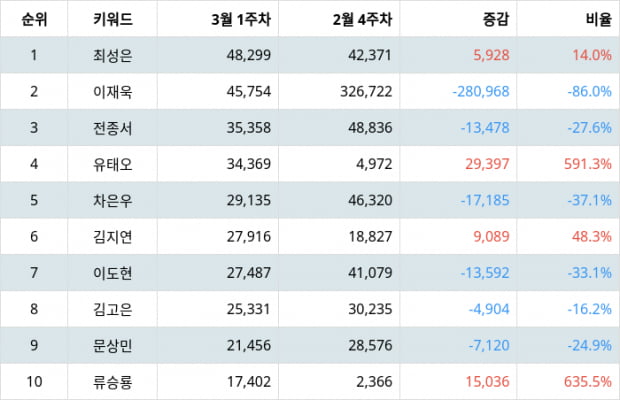Click the 비율 column header
The image size is (620, 400).
click(x=599, y=19)
